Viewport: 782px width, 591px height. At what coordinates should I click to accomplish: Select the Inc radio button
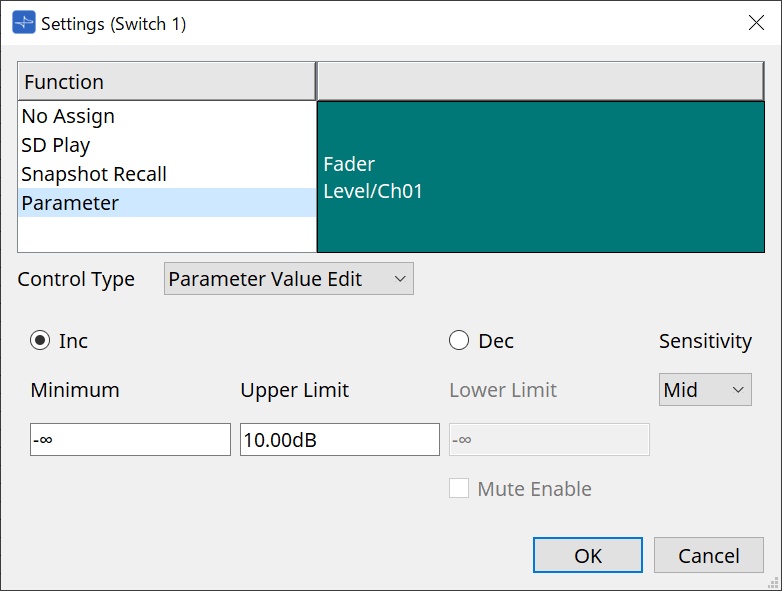(x=40, y=341)
